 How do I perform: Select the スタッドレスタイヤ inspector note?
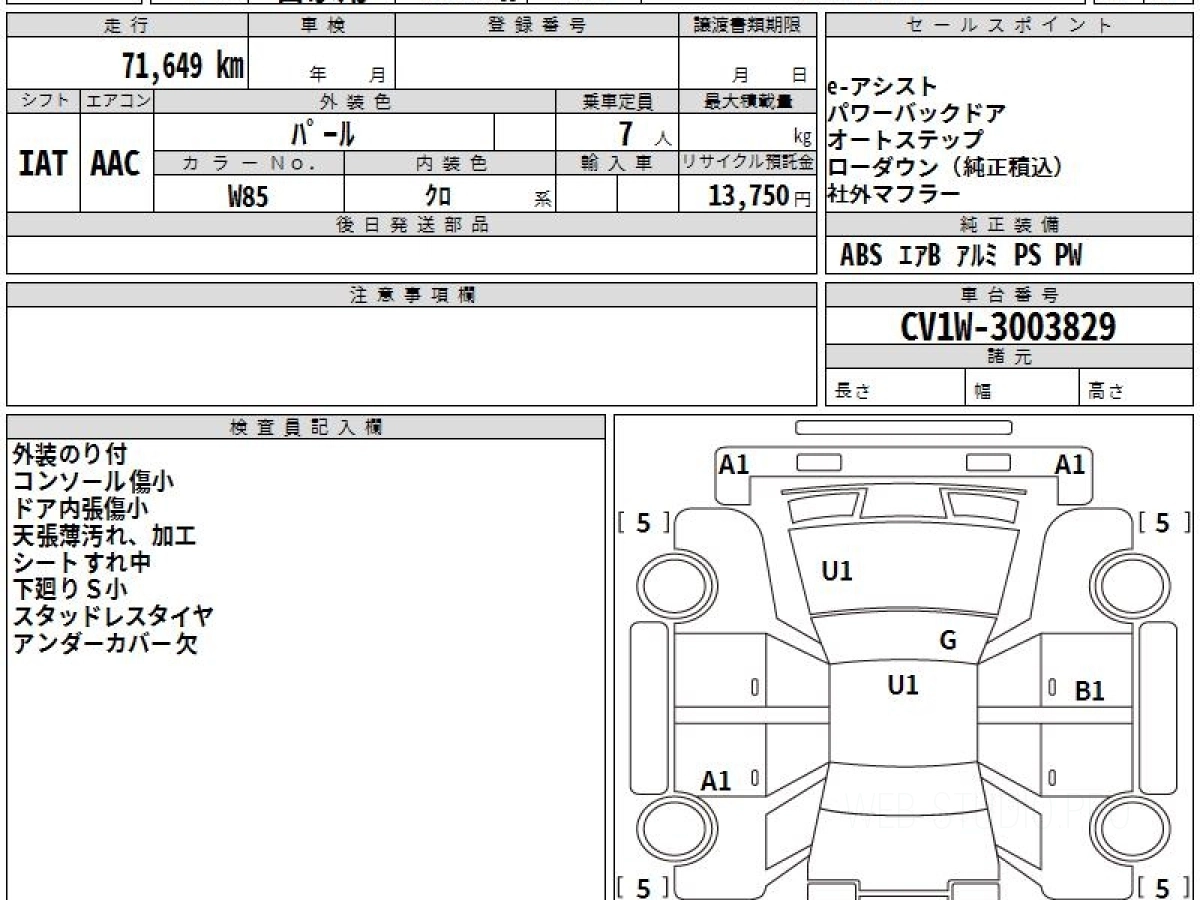[x=113, y=616]
